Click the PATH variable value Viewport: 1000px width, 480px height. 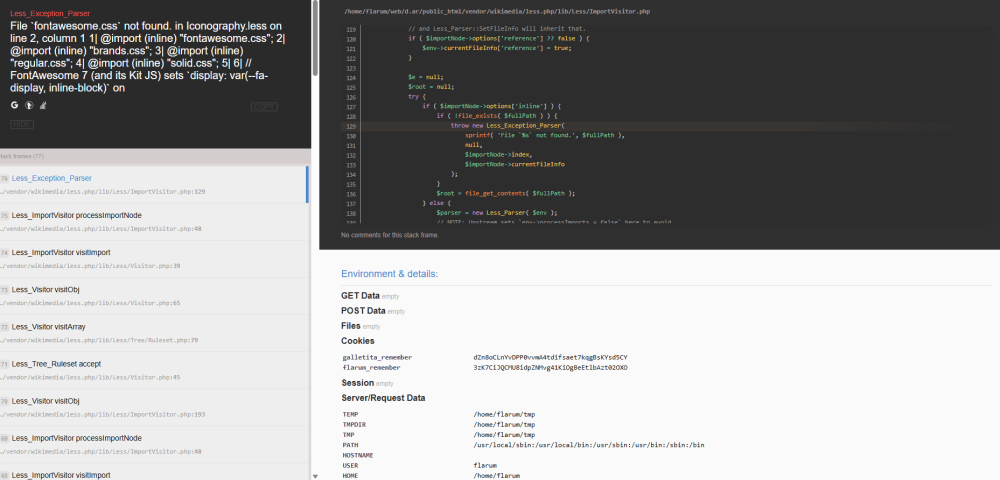pos(589,445)
